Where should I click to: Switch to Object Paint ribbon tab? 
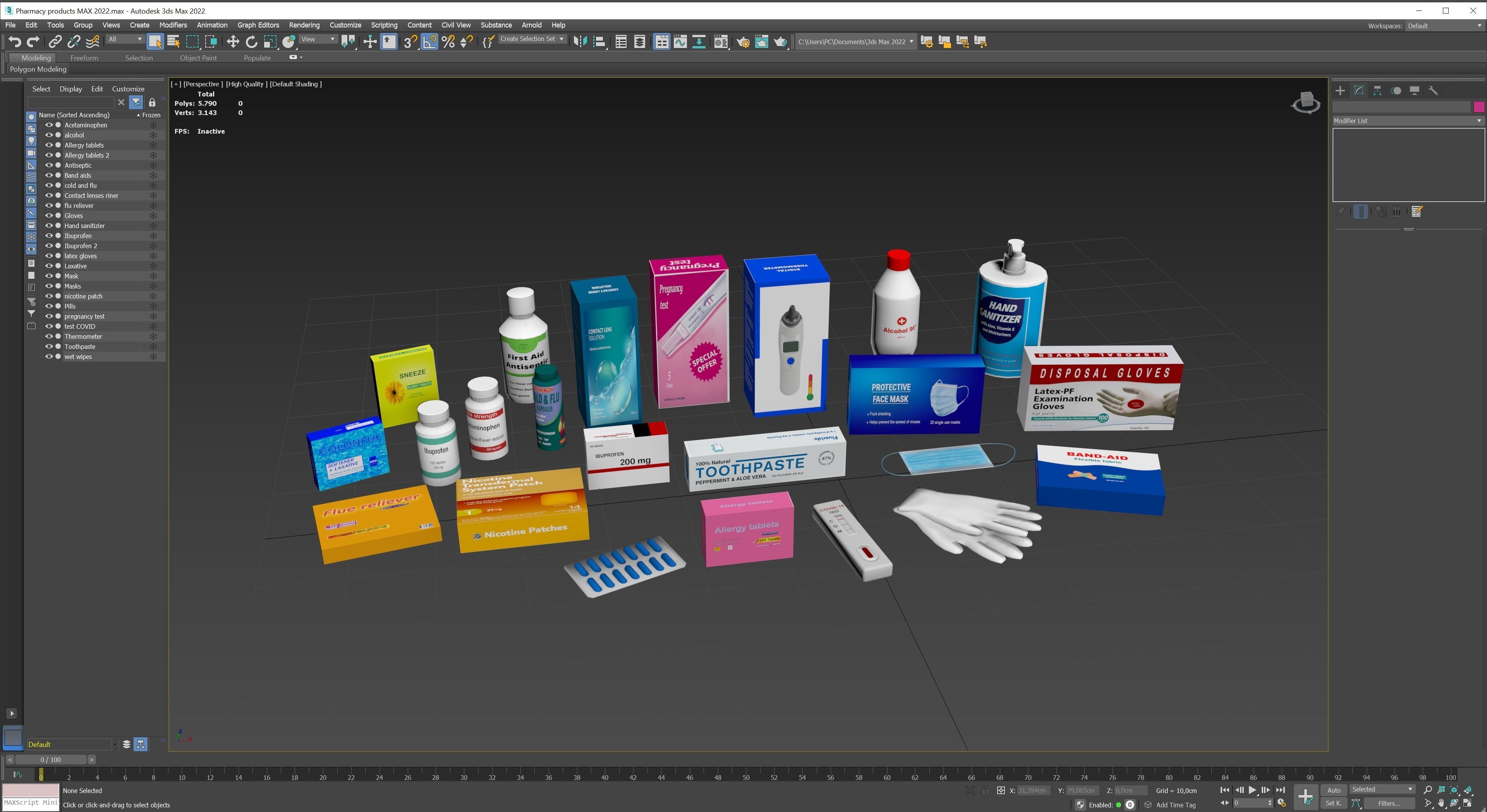pos(198,58)
